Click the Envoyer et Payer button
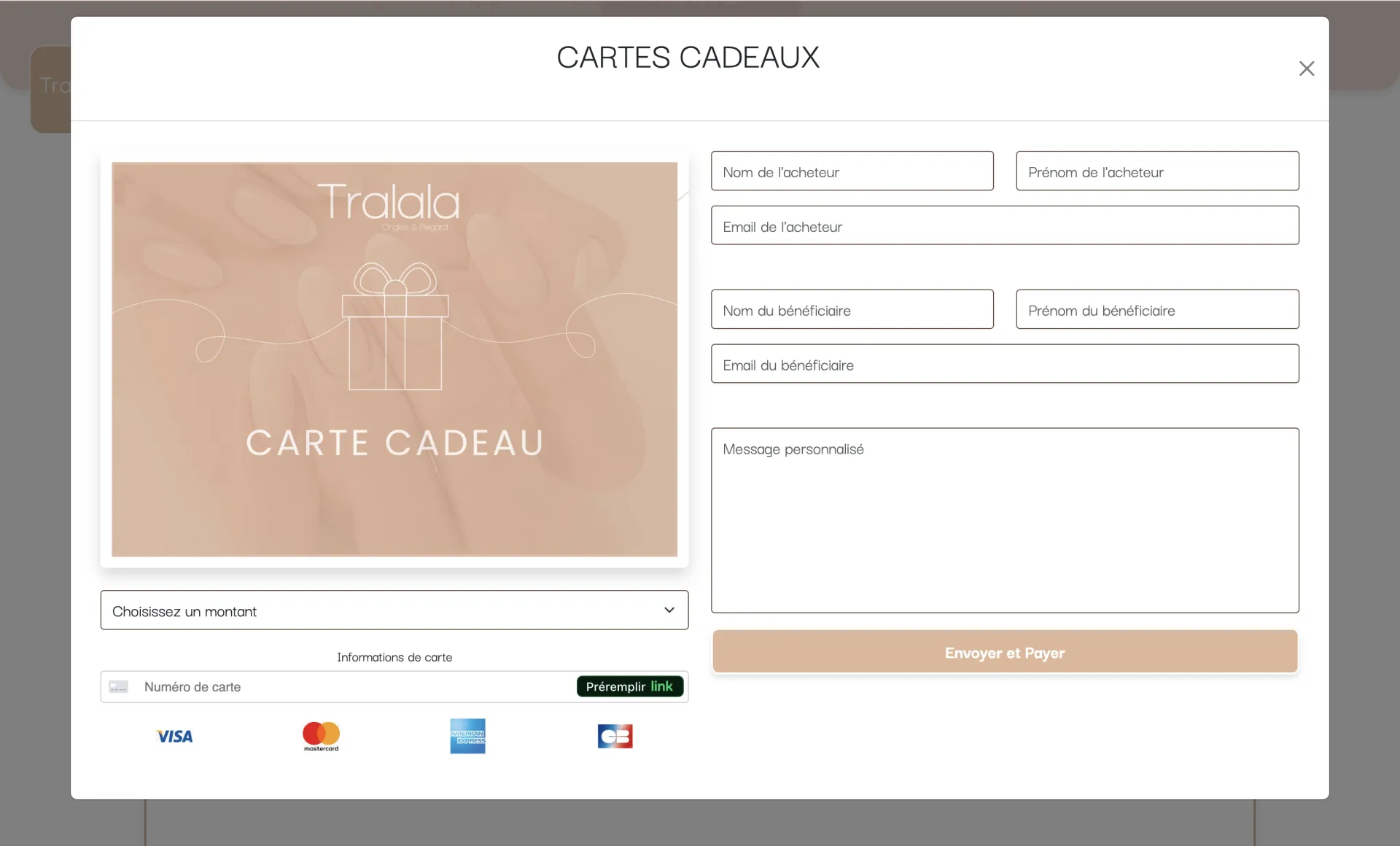The width and height of the screenshot is (1400, 846). (1005, 652)
